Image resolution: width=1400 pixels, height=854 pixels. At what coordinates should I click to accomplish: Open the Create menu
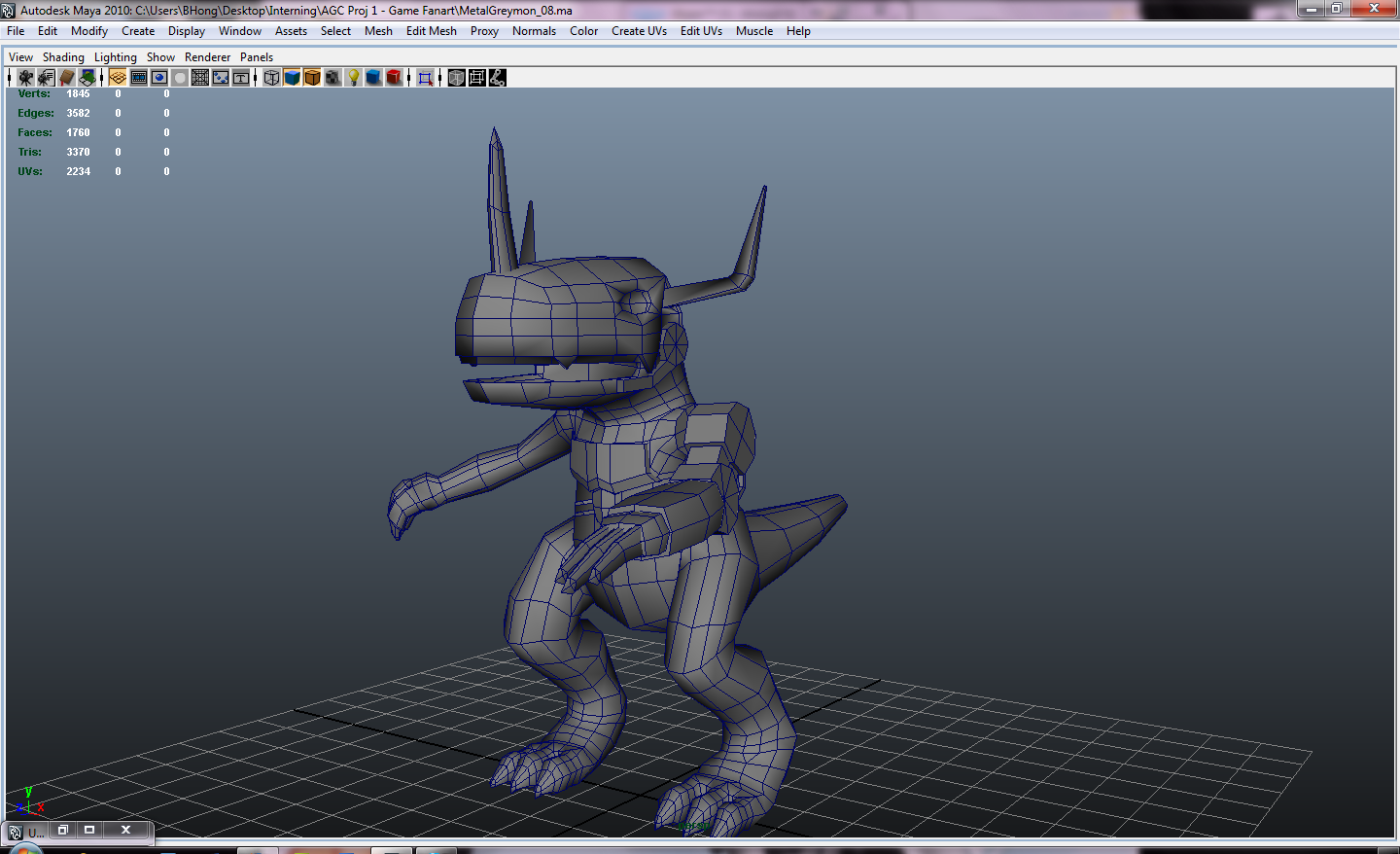tap(138, 31)
